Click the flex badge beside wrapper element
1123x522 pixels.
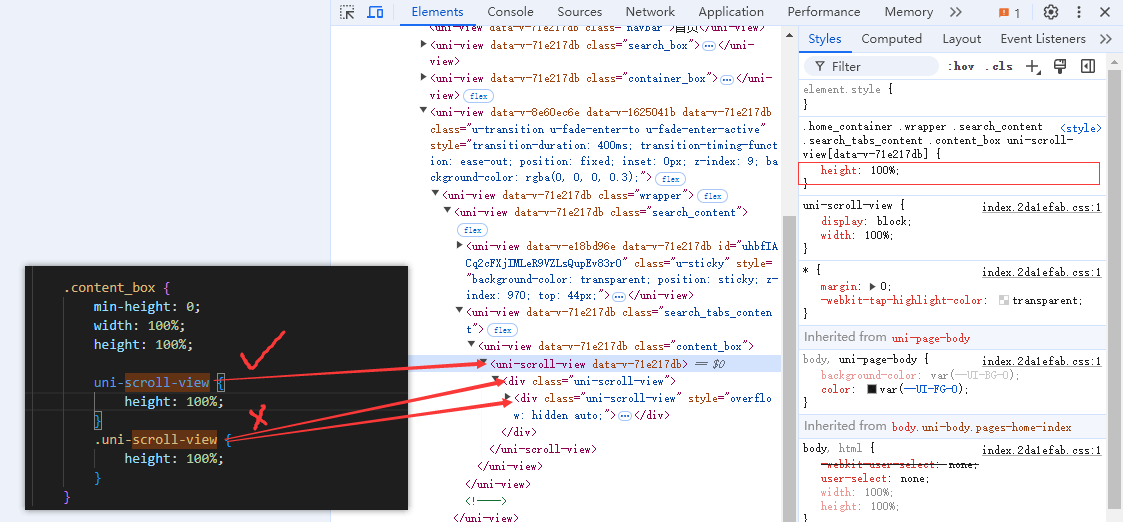(x=712, y=196)
